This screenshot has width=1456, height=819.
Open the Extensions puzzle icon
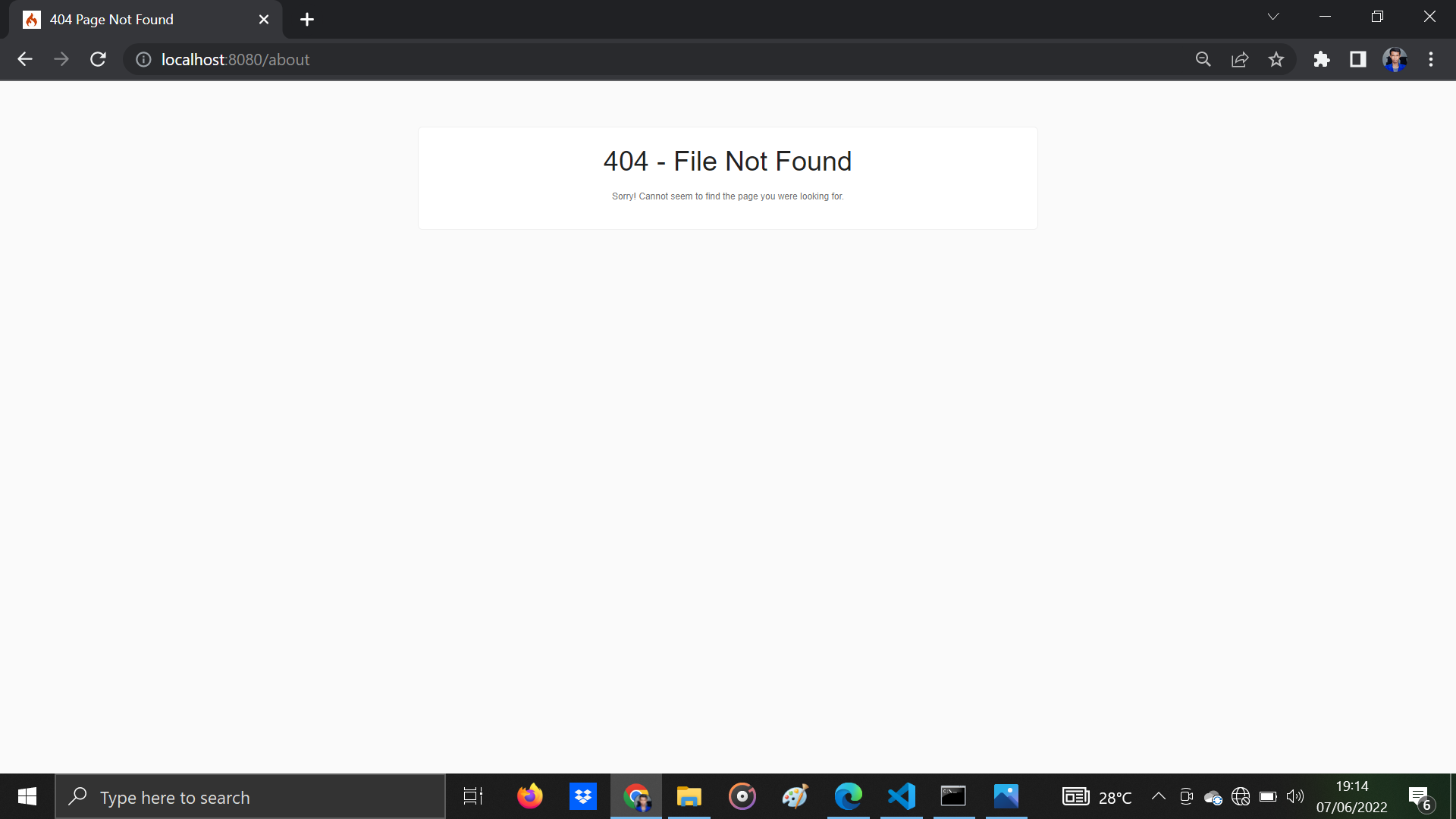click(x=1321, y=59)
